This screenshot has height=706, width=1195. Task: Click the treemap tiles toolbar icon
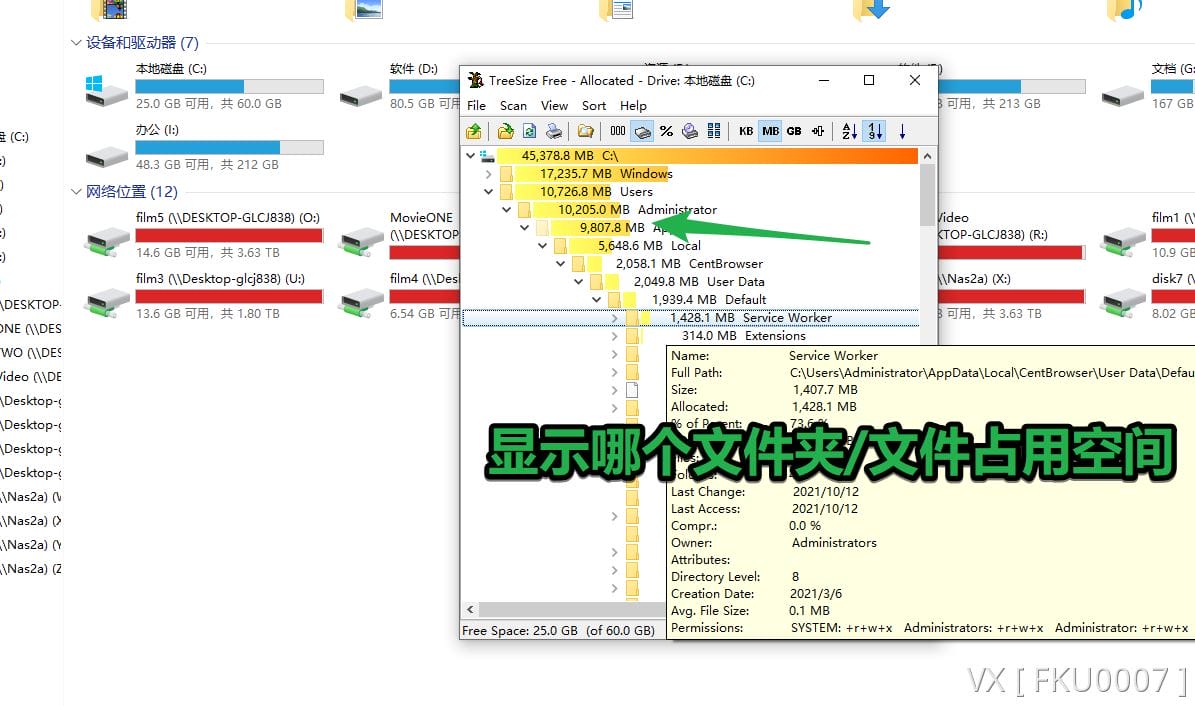(714, 131)
